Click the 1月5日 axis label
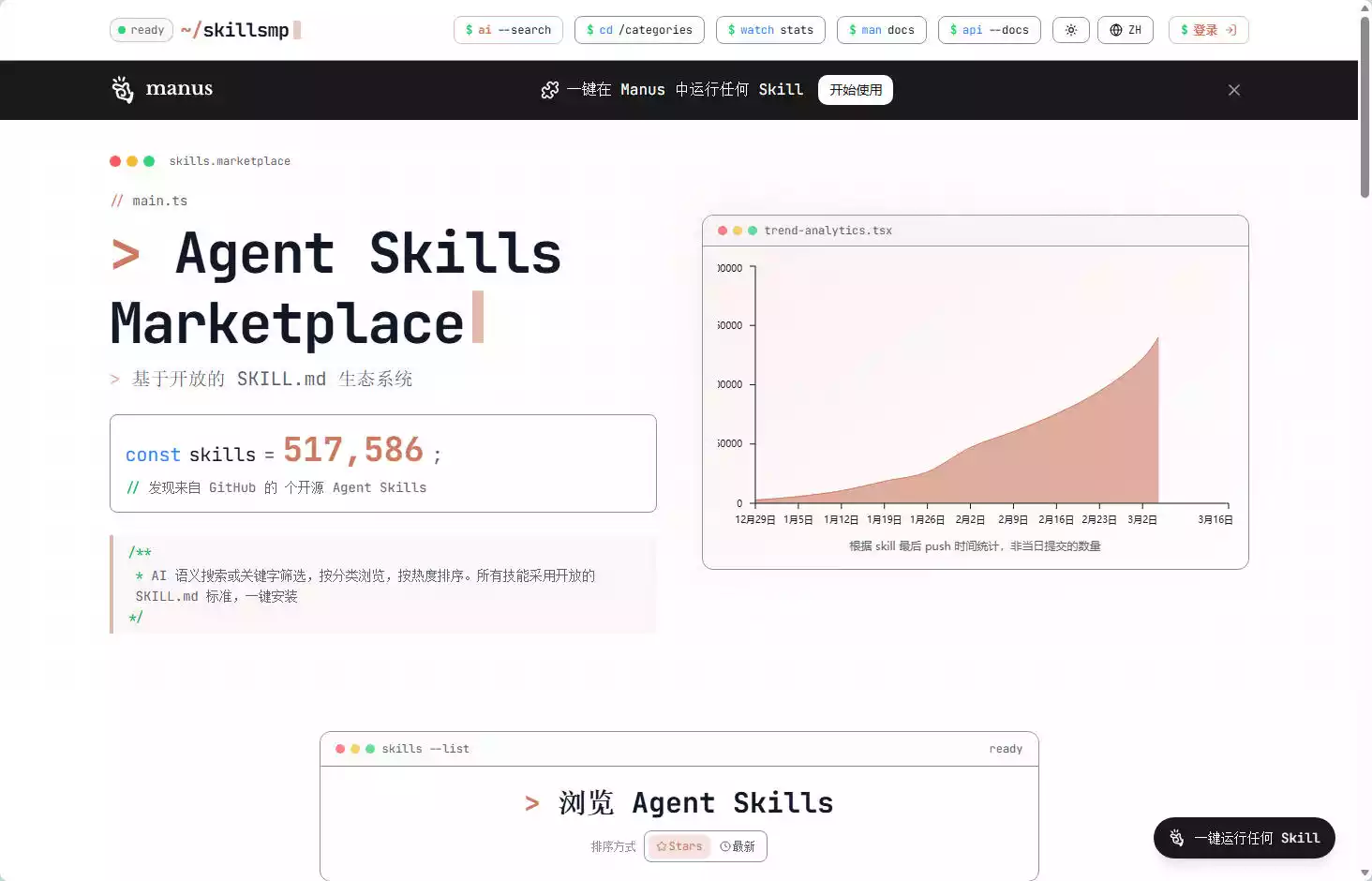The image size is (1372, 881). [798, 519]
